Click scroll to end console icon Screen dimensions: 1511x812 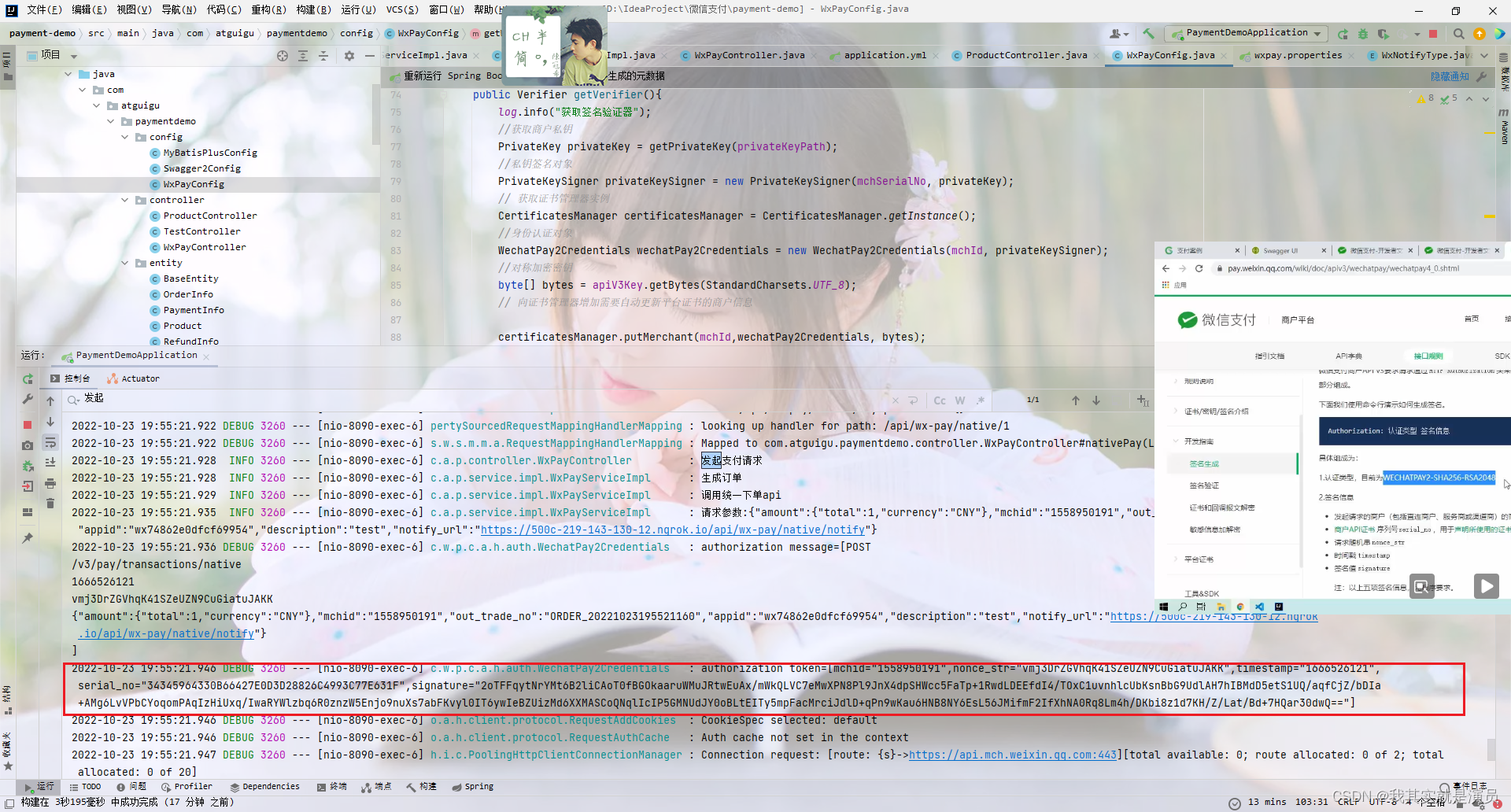click(x=50, y=463)
